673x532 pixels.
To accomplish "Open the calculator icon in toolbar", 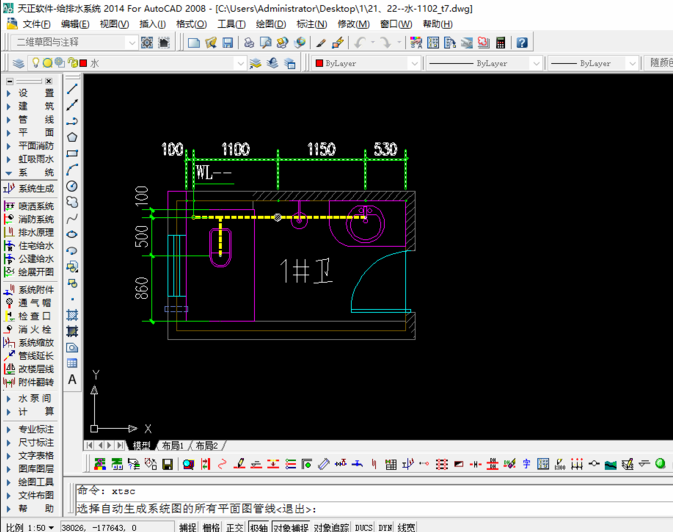I will pyautogui.click(x=500, y=43).
